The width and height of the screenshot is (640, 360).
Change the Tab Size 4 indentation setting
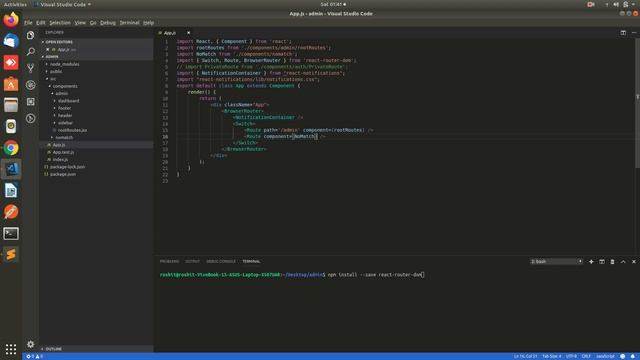click(x=551, y=356)
